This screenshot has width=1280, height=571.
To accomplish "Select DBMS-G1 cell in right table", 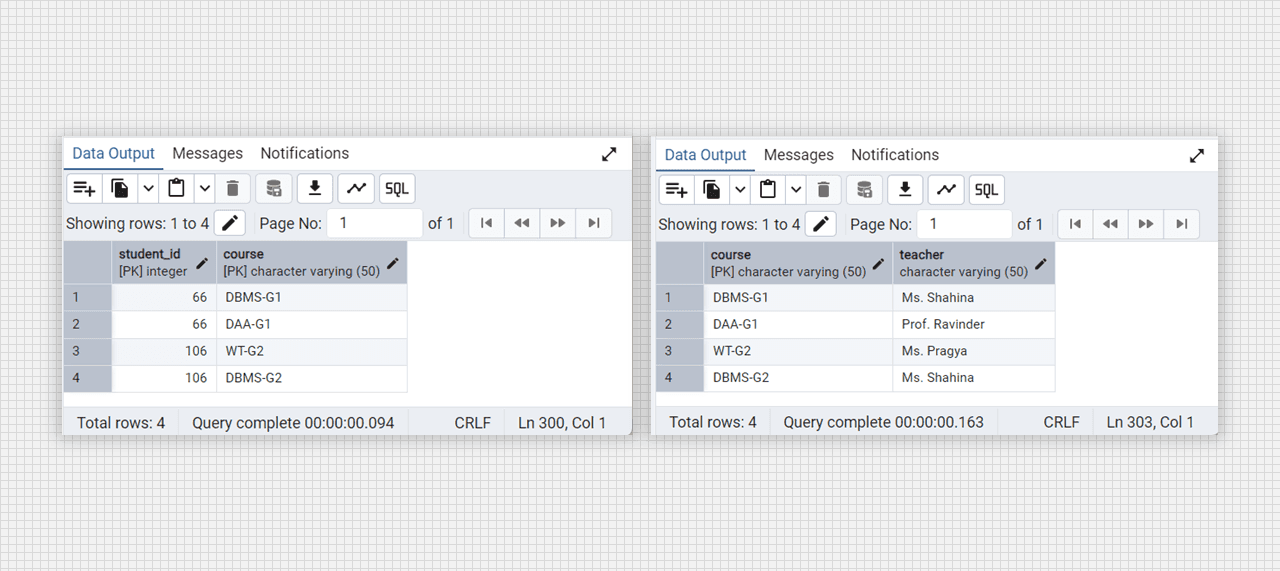I will [x=798, y=297].
